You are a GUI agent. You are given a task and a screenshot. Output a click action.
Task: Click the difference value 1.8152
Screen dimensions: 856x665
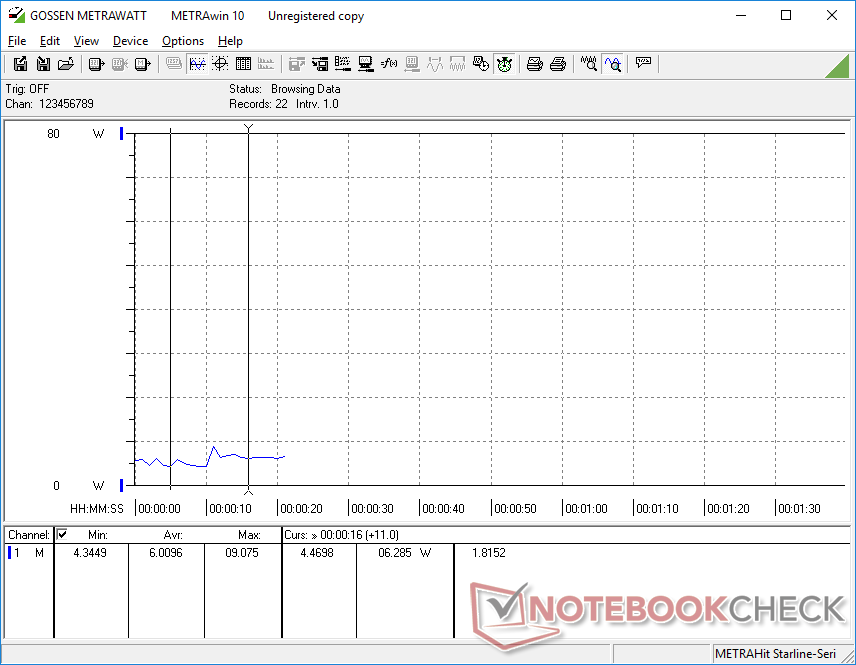[x=489, y=553]
